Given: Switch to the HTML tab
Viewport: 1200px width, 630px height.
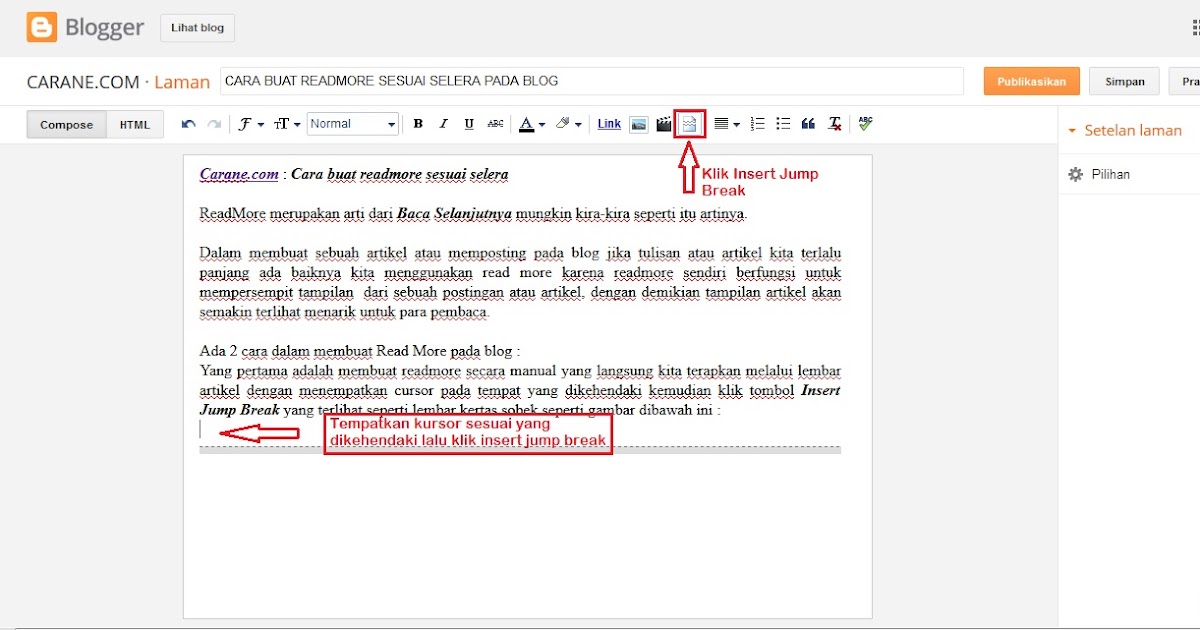Looking at the screenshot, I should click(134, 124).
